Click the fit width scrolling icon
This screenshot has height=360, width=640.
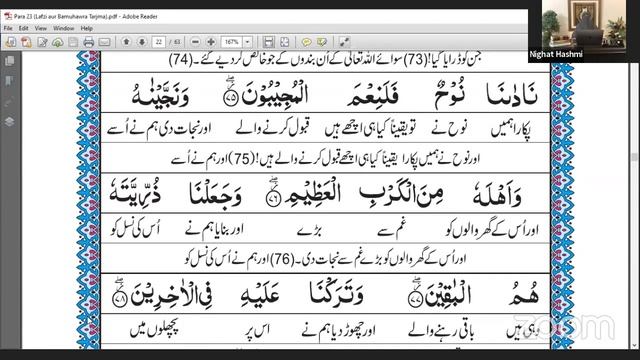coord(268,42)
